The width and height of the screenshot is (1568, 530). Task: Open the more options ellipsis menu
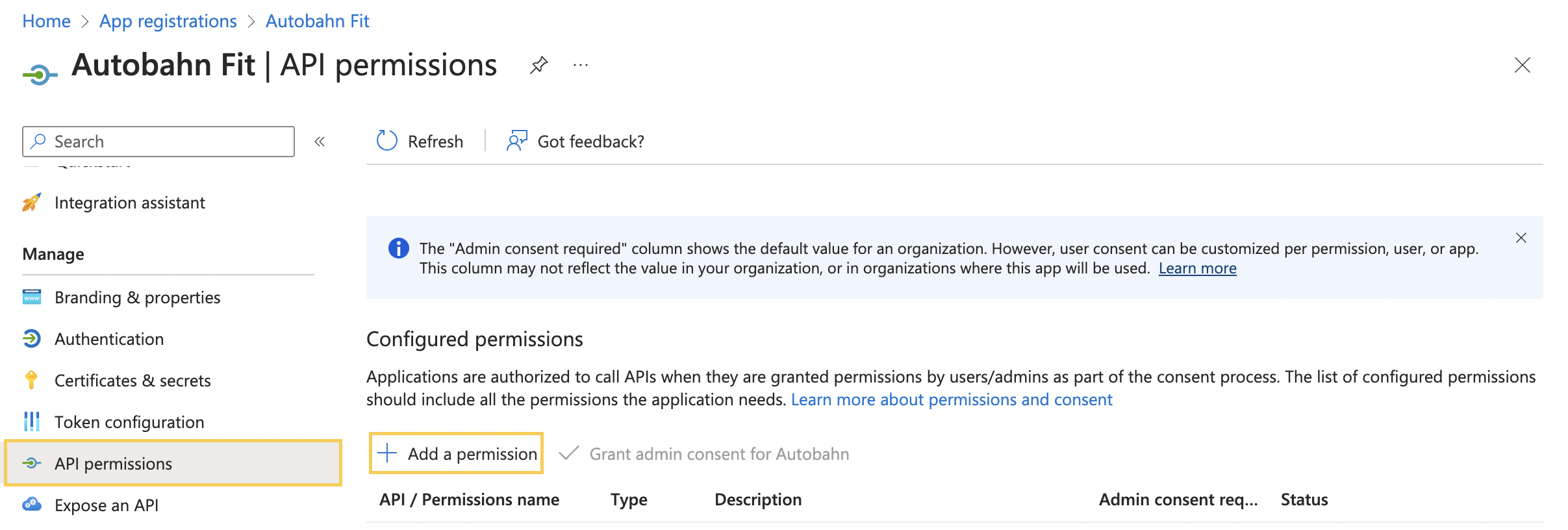[581, 65]
